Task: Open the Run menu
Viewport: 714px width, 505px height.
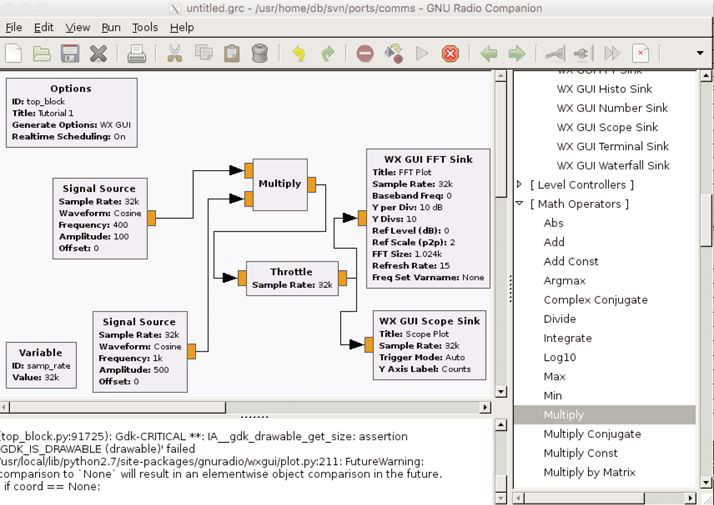Action: (111, 27)
